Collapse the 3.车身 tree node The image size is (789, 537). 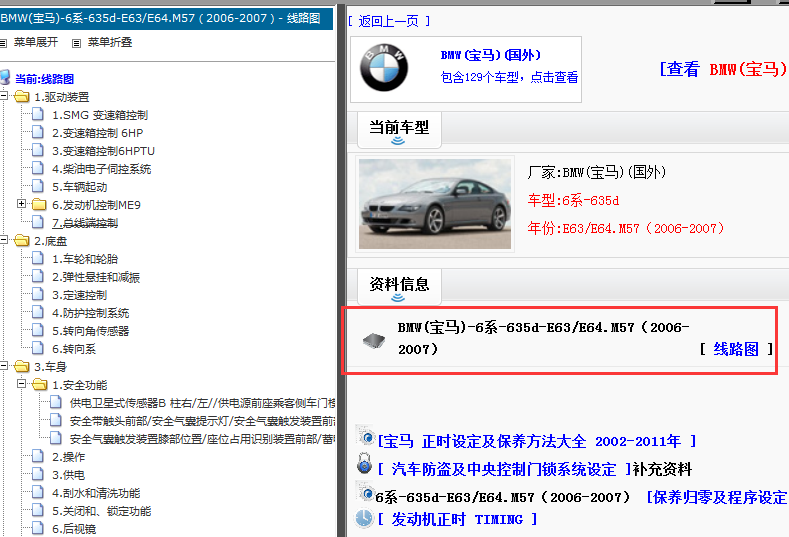[4, 366]
